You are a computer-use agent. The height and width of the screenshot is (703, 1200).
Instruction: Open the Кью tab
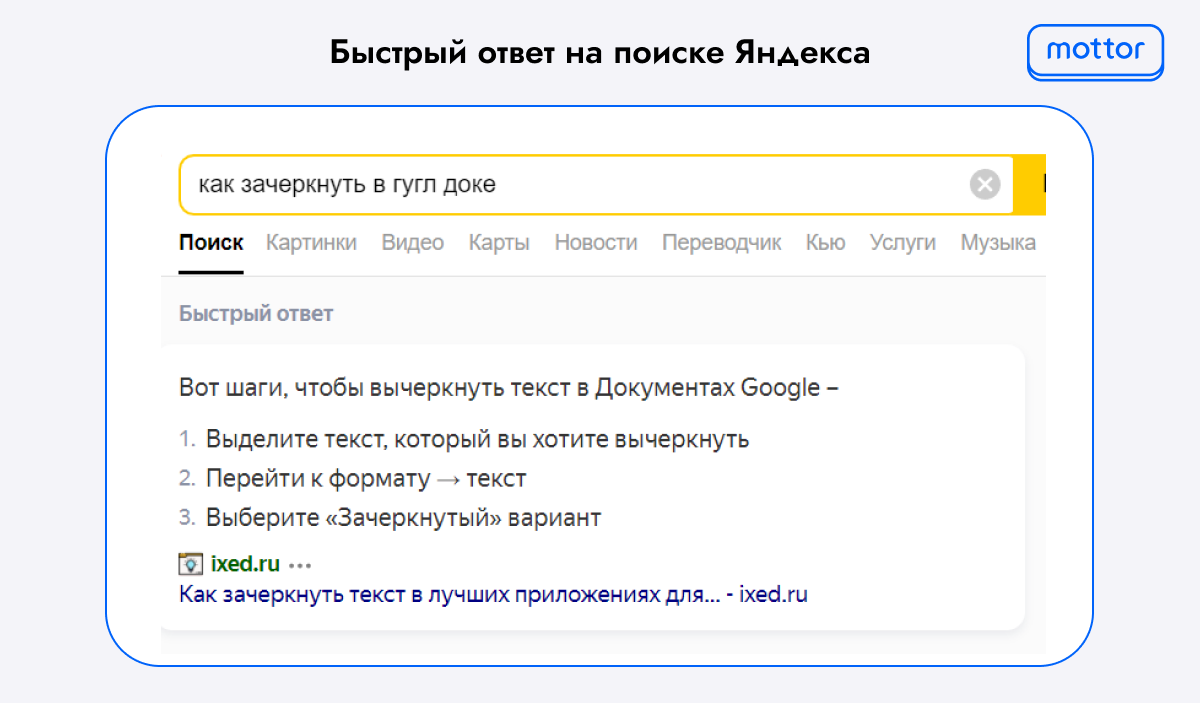pos(826,242)
